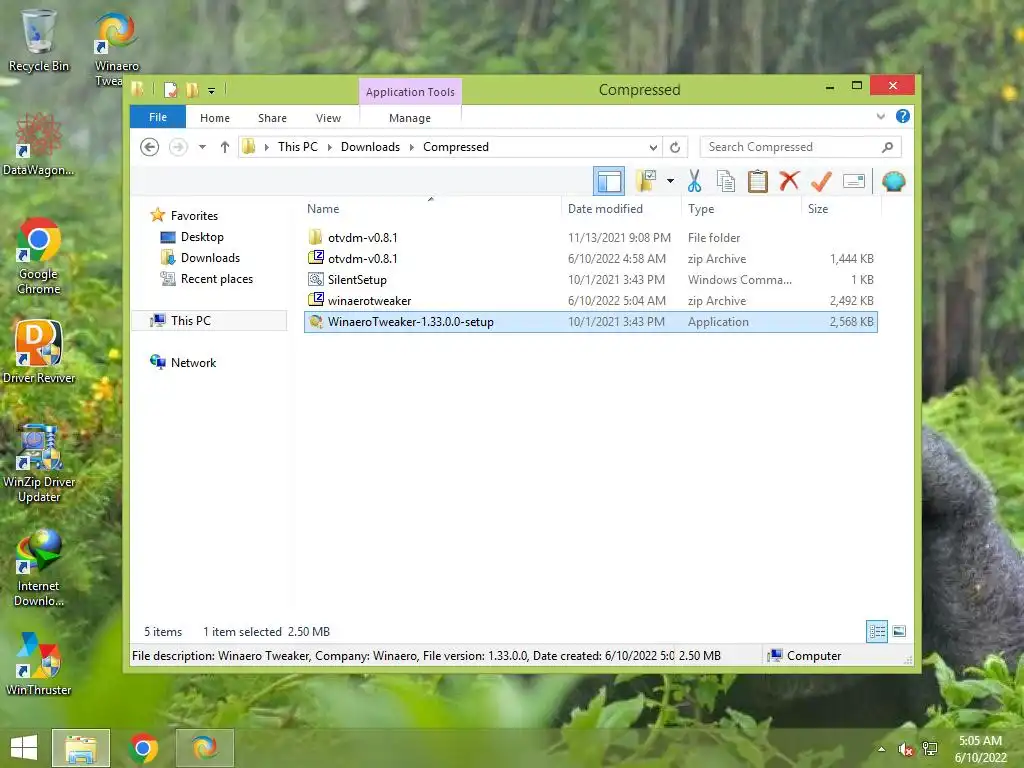Select the otvdm-v0.8.1 file folder

pyautogui.click(x=590, y=238)
